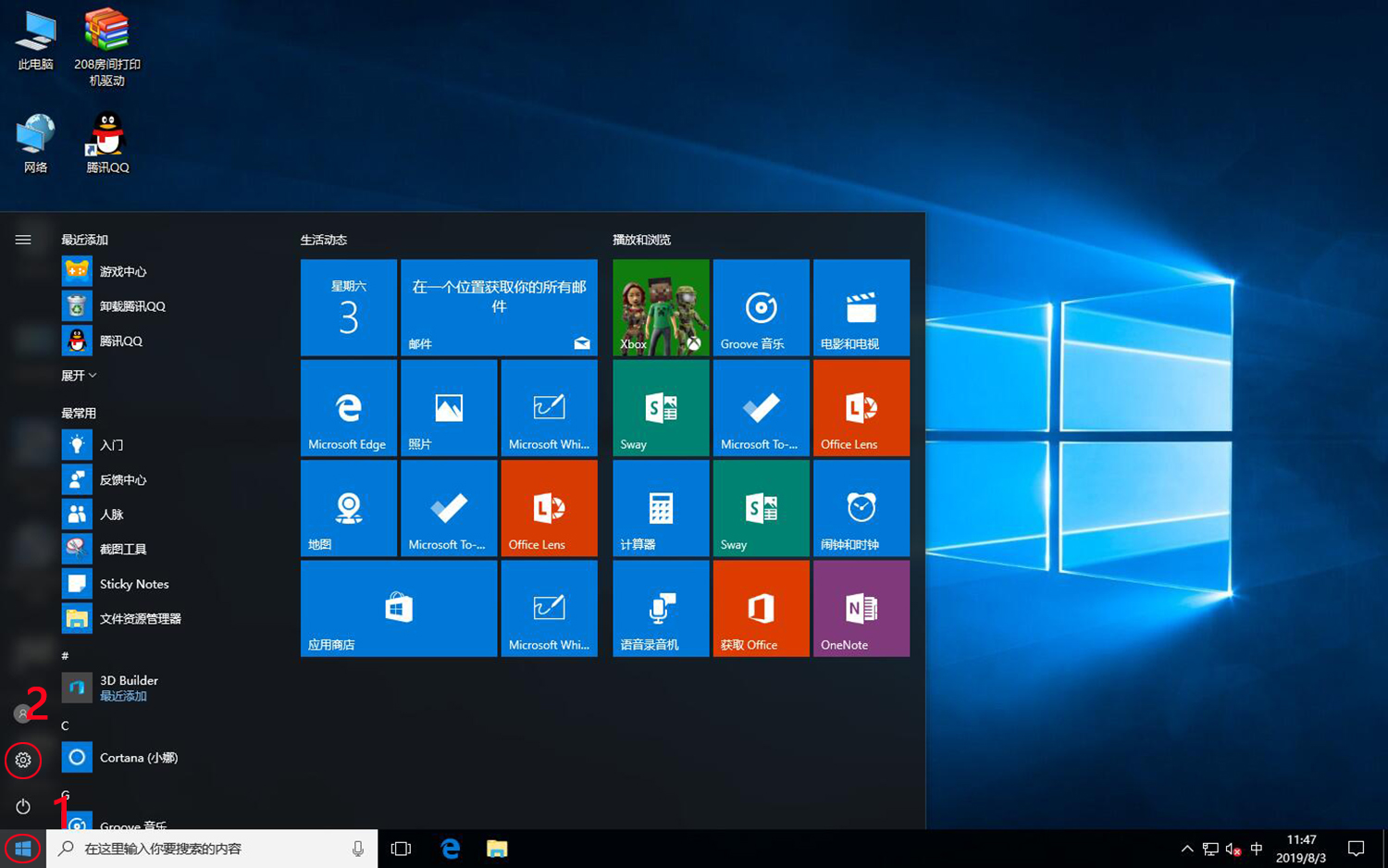This screenshot has height=868, width=1388.
Task: Toggle the volume icon in tray
Action: tap(1233, 849)
